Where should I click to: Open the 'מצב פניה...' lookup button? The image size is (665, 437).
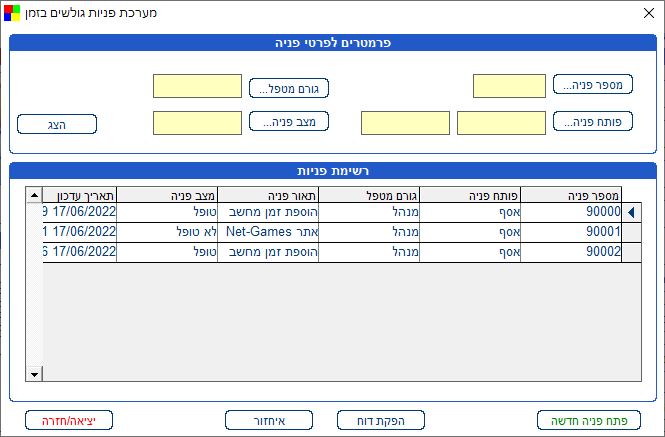289,123
